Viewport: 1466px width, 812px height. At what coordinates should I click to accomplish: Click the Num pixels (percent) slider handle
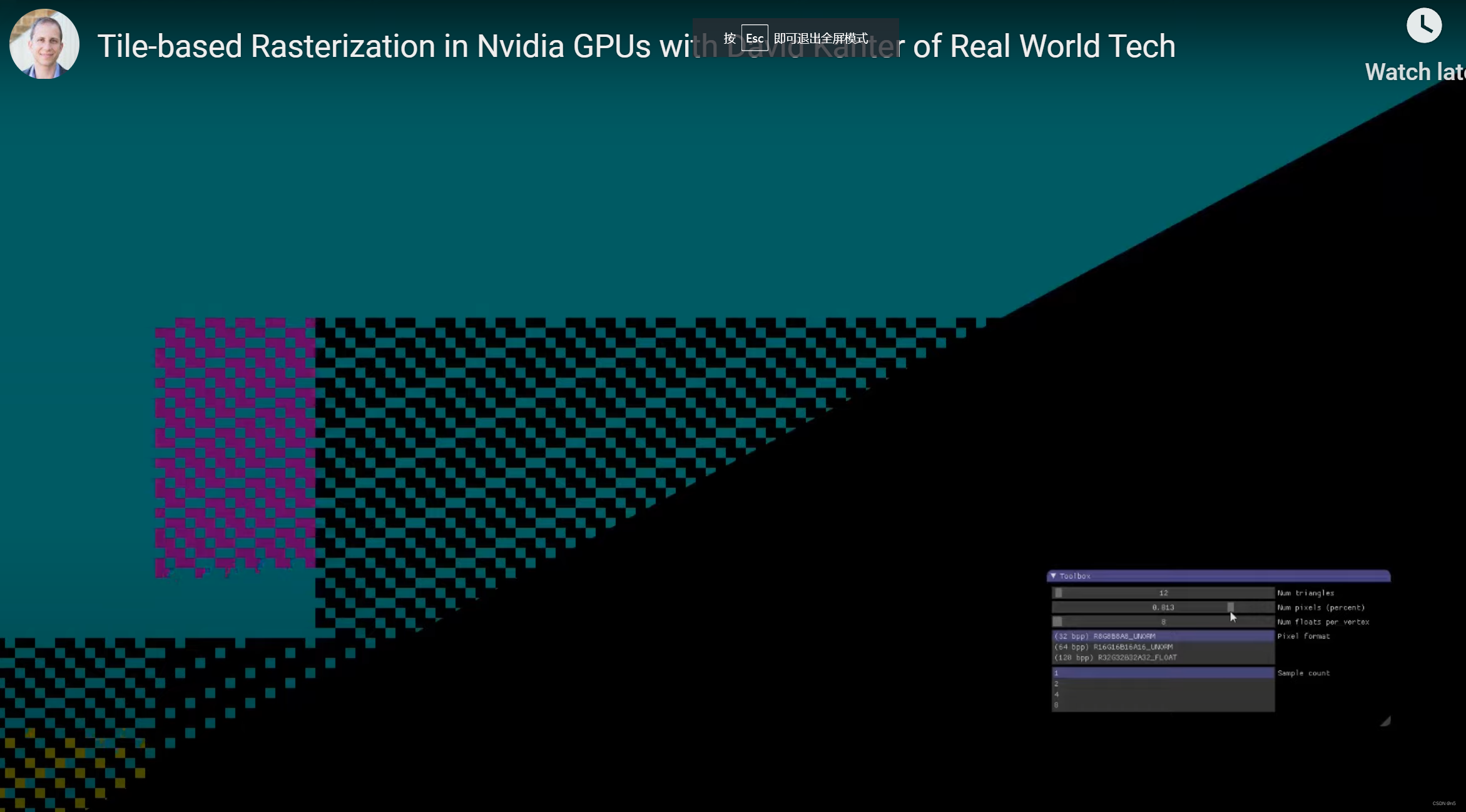(x=1230, y=607)
